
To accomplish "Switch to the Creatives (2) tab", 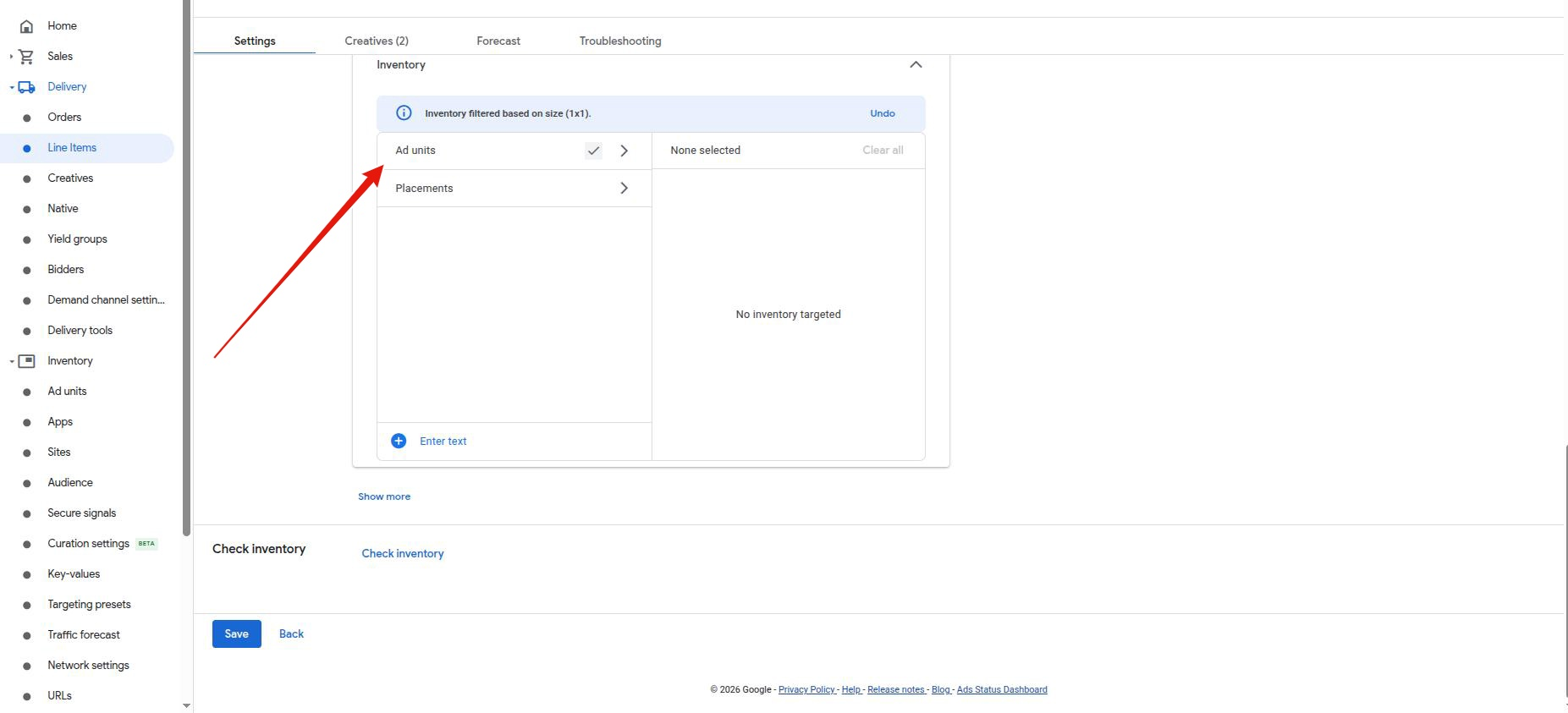I will 377,41.
